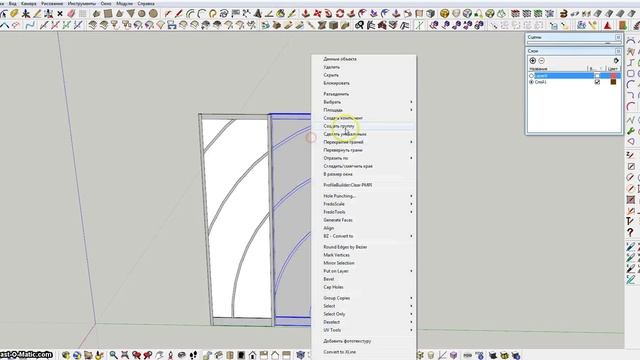This screenshot has width=640, height=360.
Task: Click the blue cube icon in bottom right toolbar
Action: click(x=453, y=355)
